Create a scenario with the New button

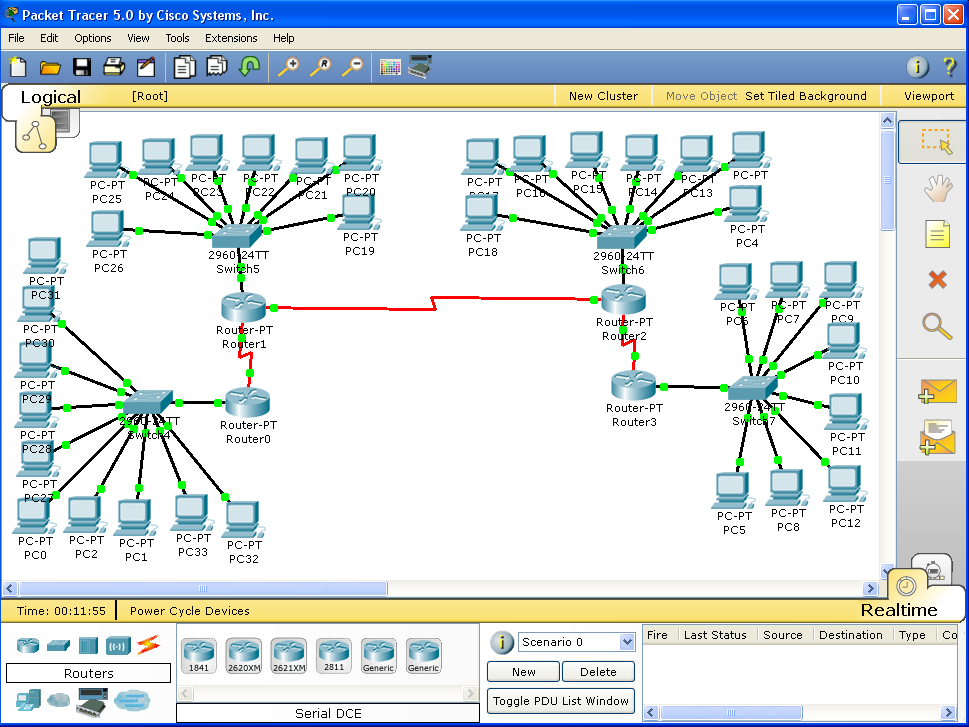click(x=522, y=671)
